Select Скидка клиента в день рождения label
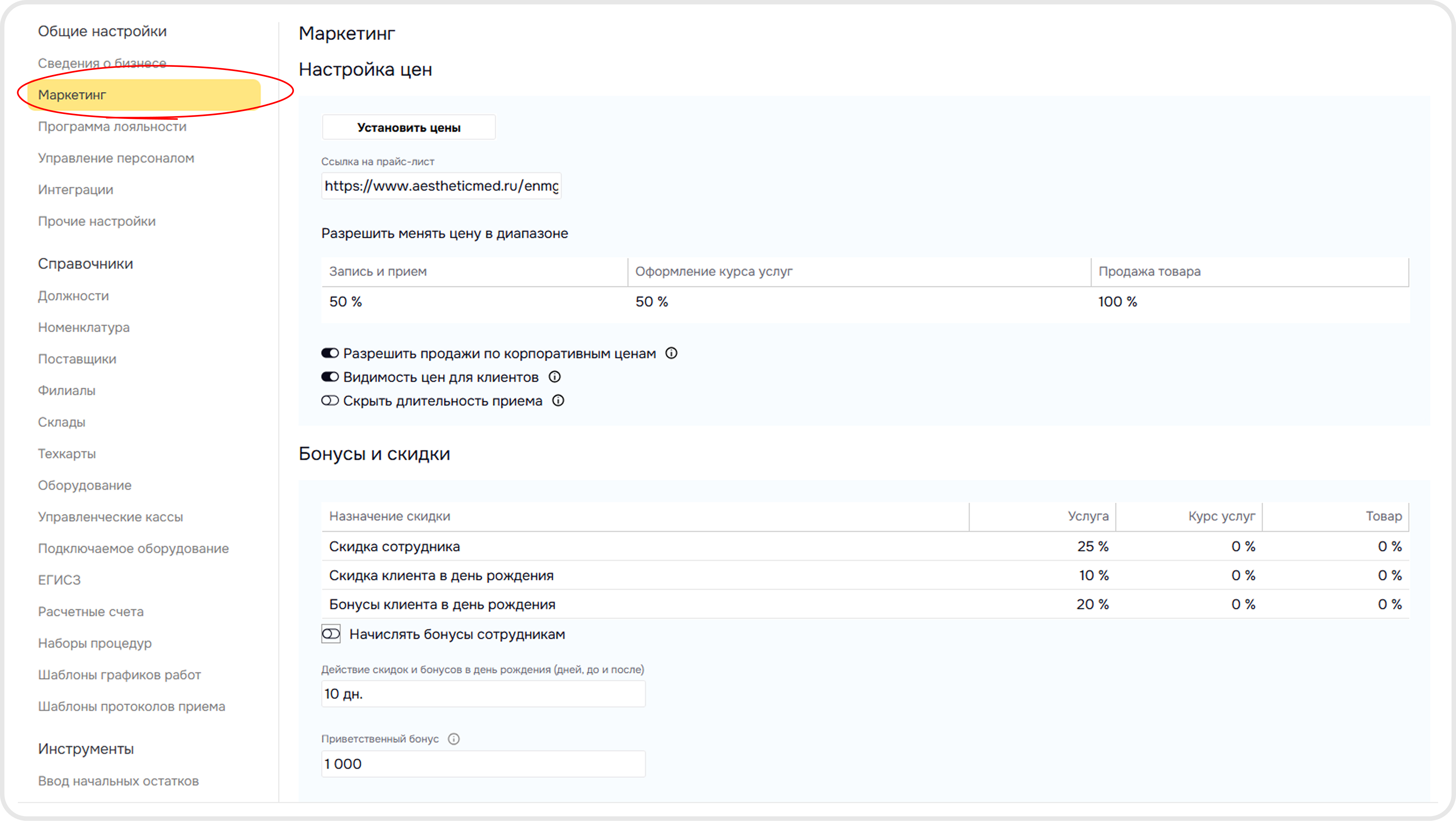Image resolution: width=1456 pixels, height=821 pixels. (x=441, y=575)
